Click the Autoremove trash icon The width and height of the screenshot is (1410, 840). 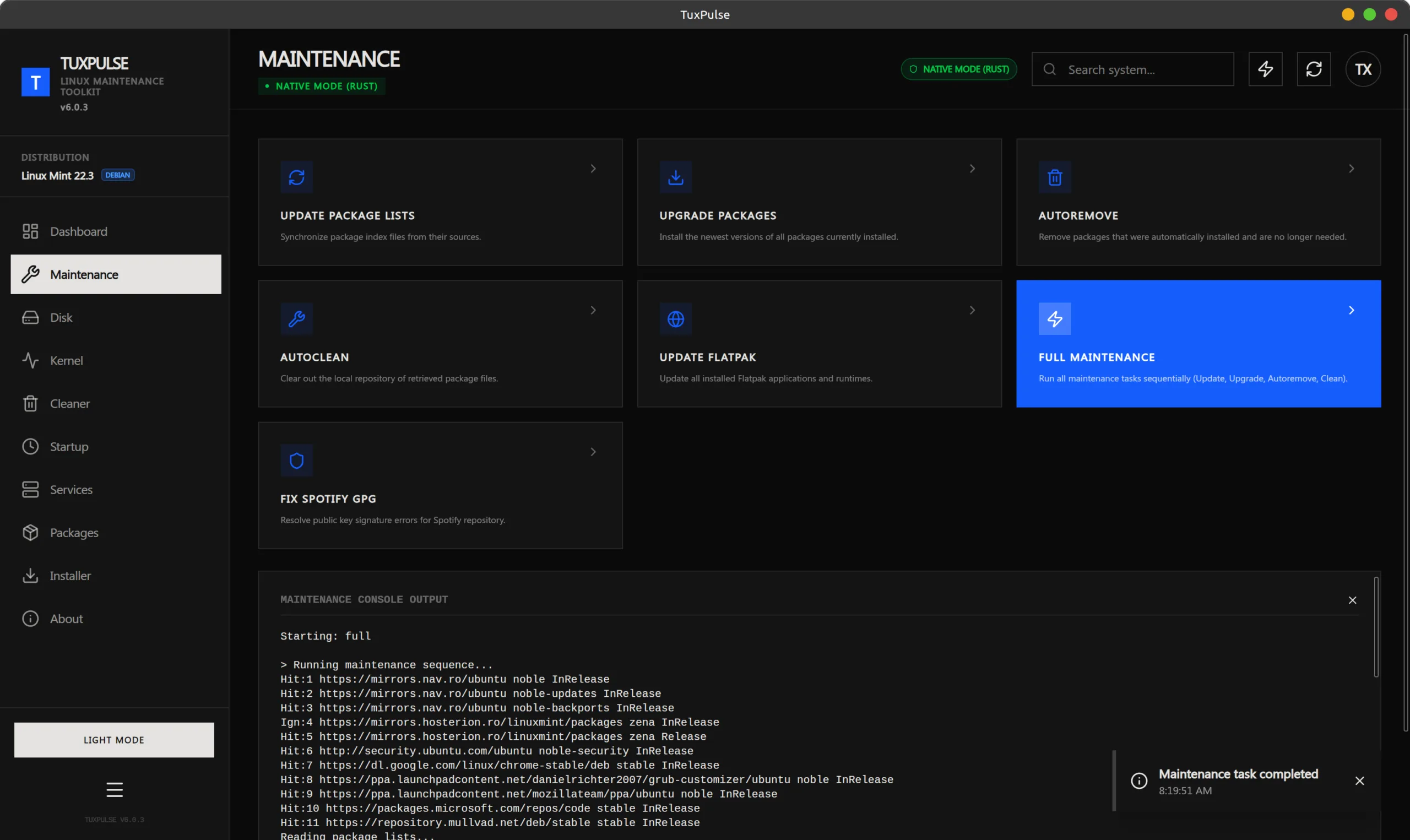pos(1054,177)
